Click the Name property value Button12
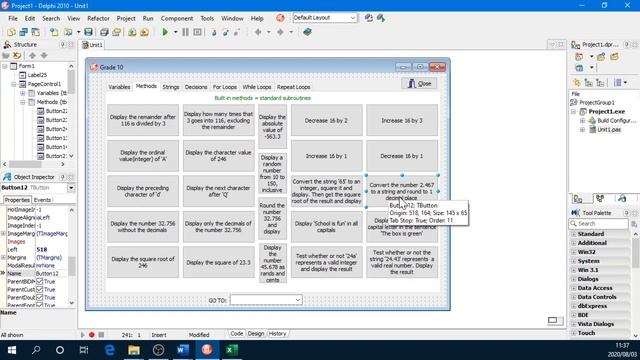Viewport: 640px width, 360px height. tap(51, 273)
